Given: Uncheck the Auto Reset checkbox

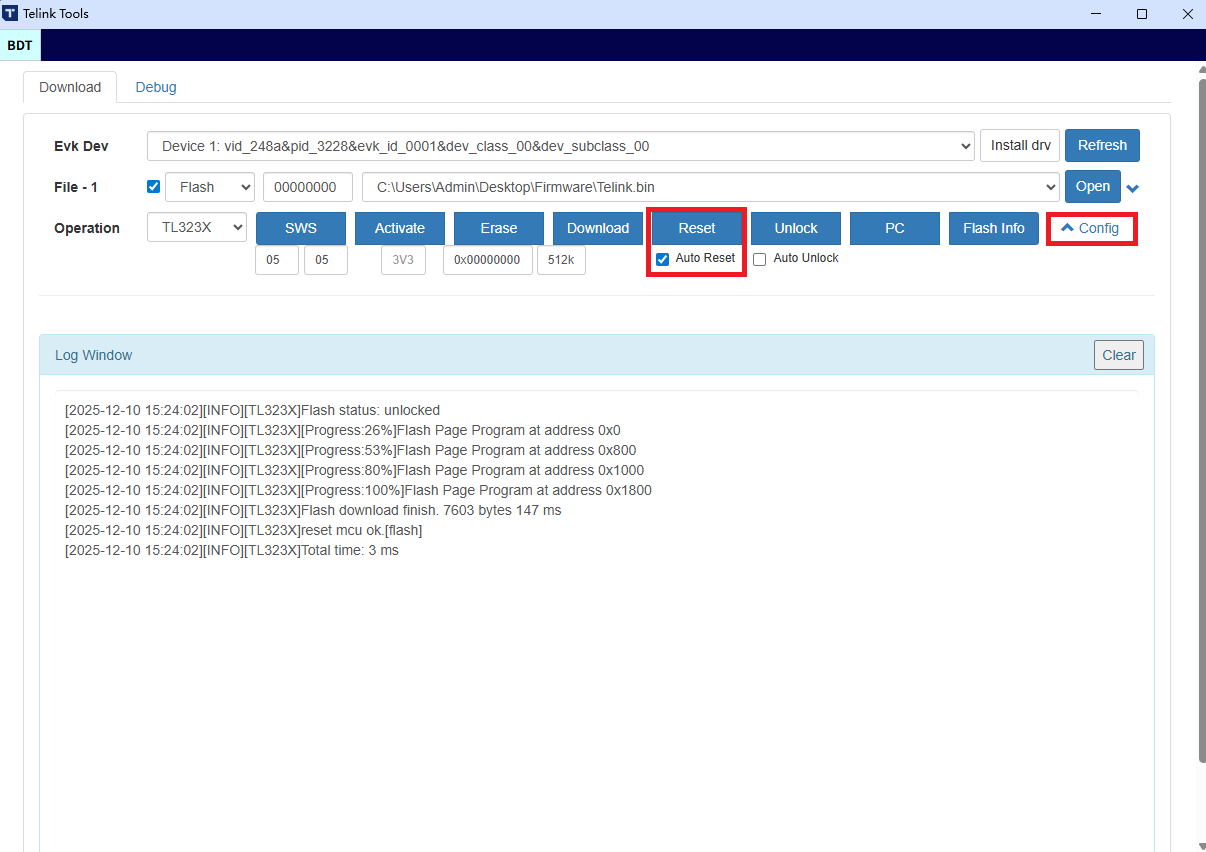Looking at the screenshot, I should (662, 259).
